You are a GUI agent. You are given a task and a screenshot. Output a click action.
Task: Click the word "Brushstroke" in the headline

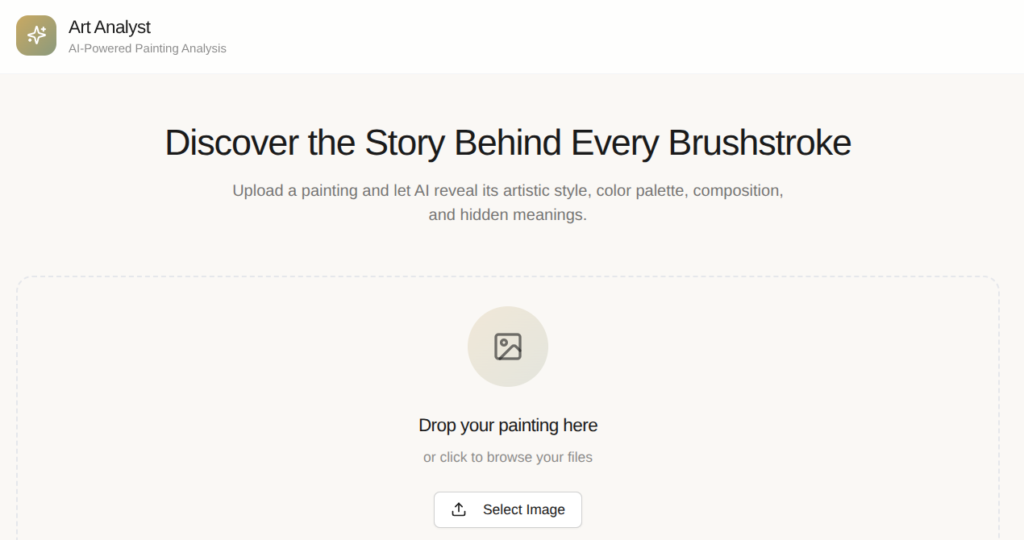759,143
